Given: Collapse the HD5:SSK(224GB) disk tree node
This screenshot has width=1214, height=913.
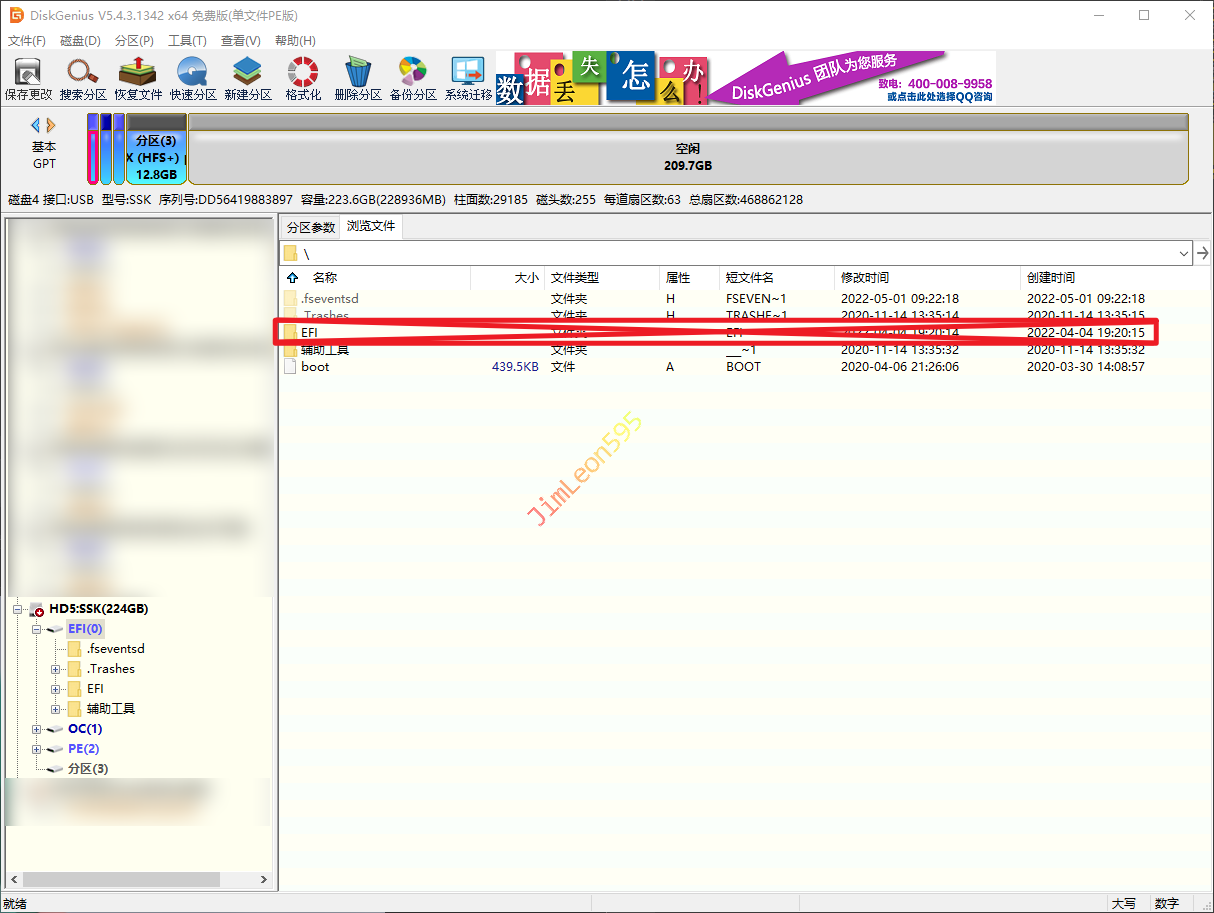Looking at the screenshot, I should point(18,609).
